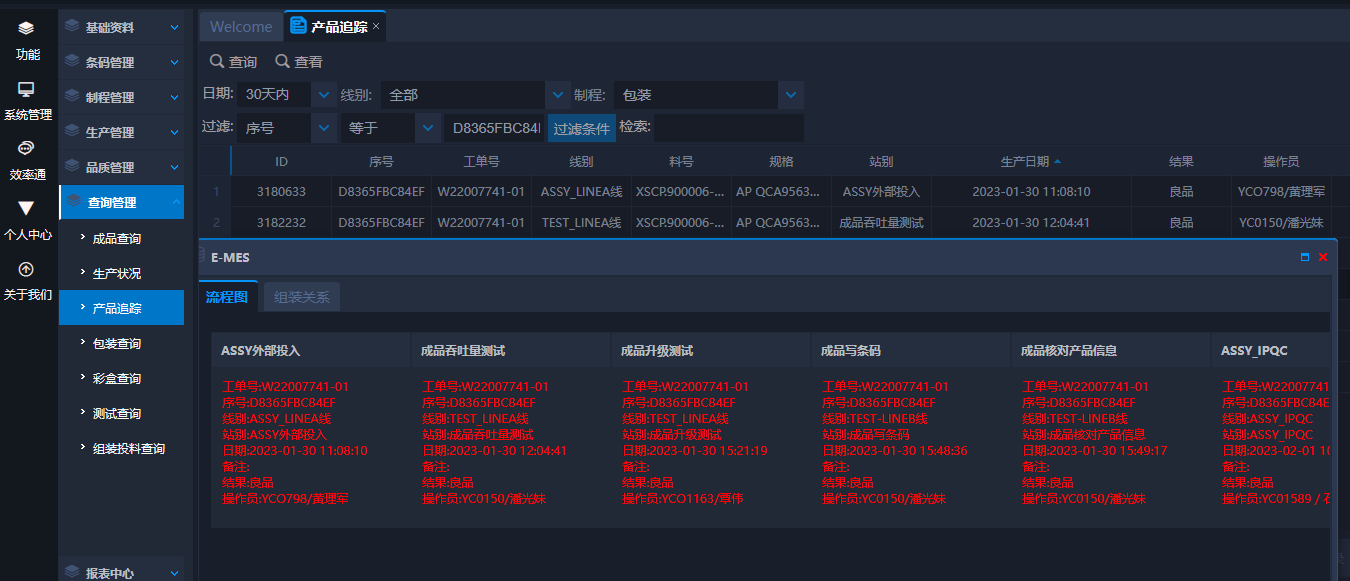This screenshot has height=581, width=1350.
Task: Click the 检索 search input field
Action: coord(728,128)
